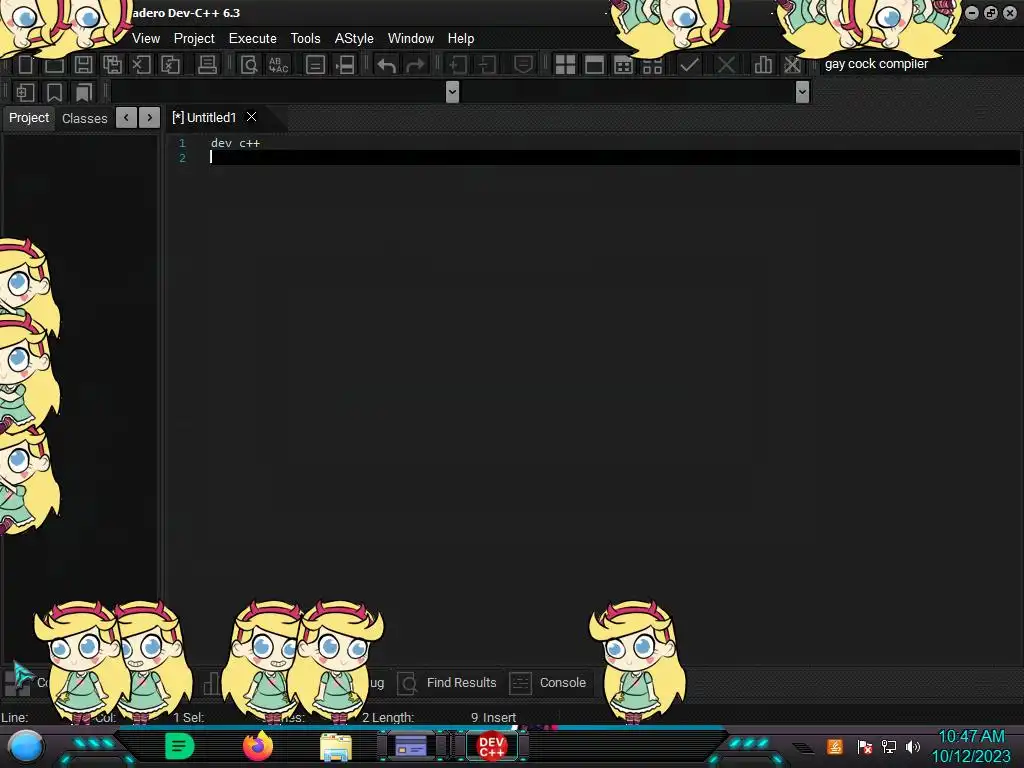Save the current file via floppy icon
Screen dimensions: 1024x768
tap(83, 64)
